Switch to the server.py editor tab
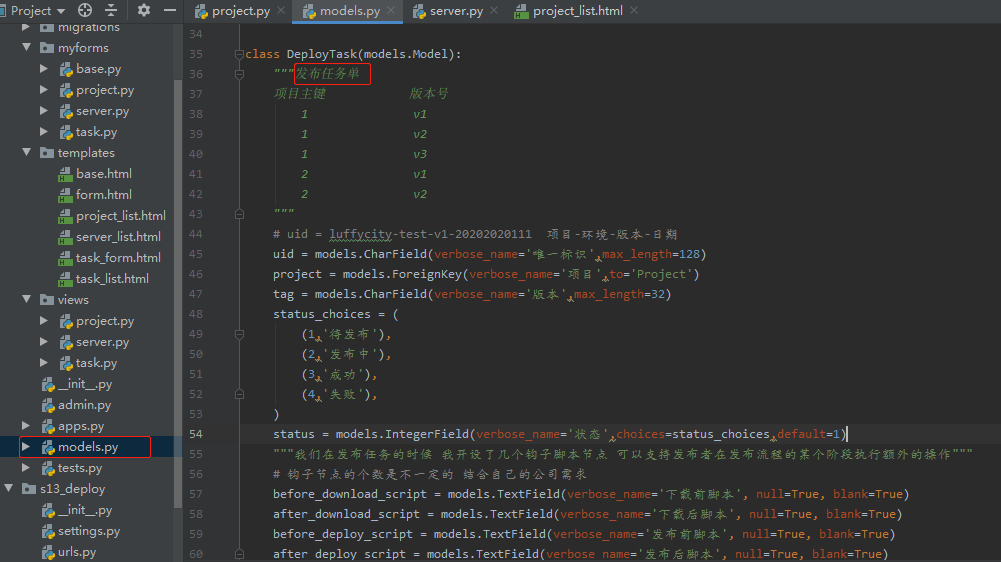 pos(456,11)
